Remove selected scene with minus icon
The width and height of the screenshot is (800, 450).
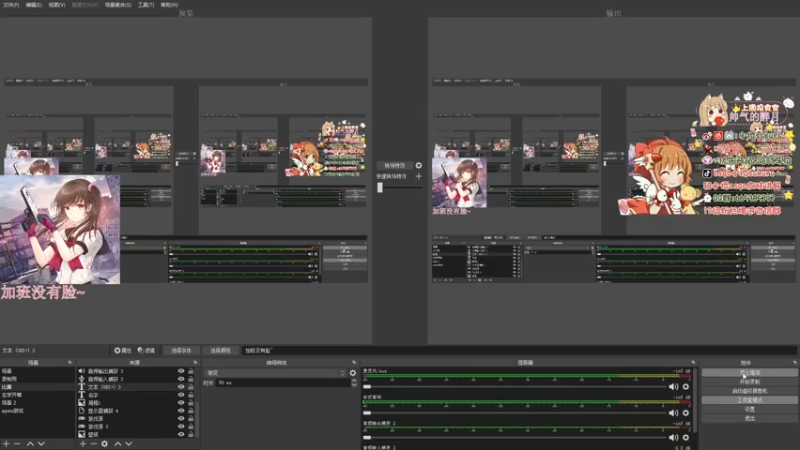(x=17, y=444)
